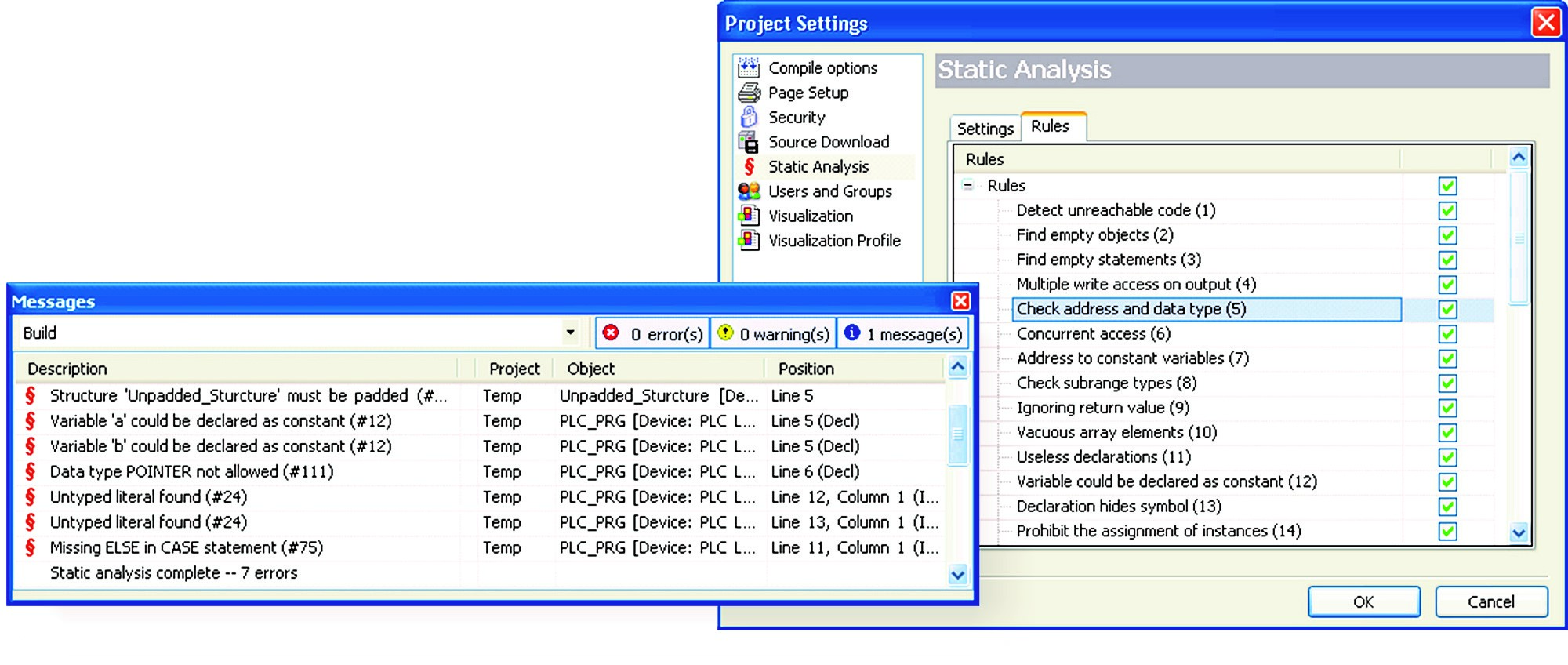This screenshot has height=665, width=1568.
Task: Toggle Prohibit the assignment of instances checkbox
Action: point(1447,531)
